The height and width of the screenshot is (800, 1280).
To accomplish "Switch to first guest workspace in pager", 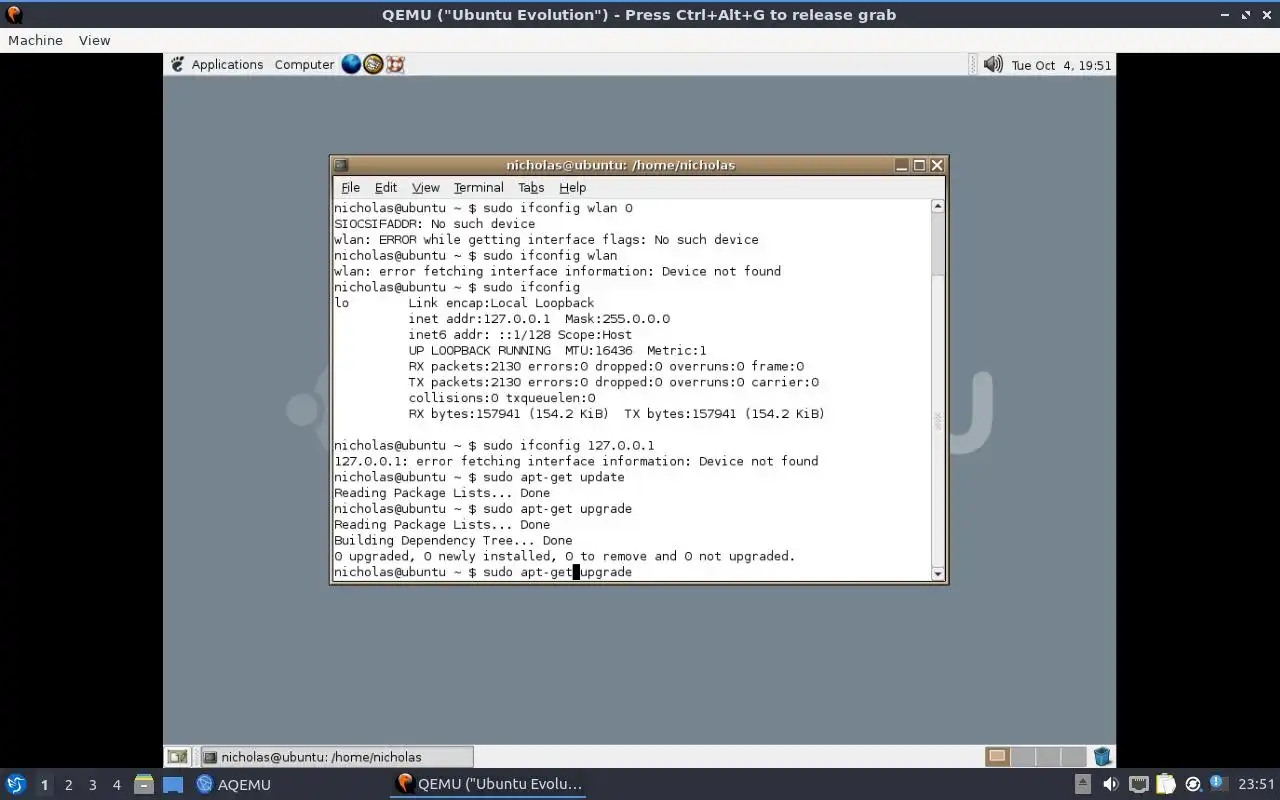I will click(998, 757).
